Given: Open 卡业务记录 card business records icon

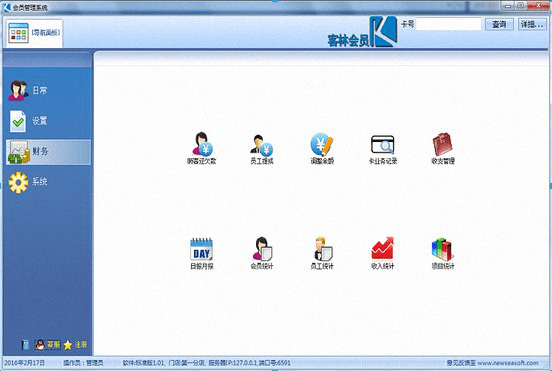Looking at the screenshot, I should [383, 149].
